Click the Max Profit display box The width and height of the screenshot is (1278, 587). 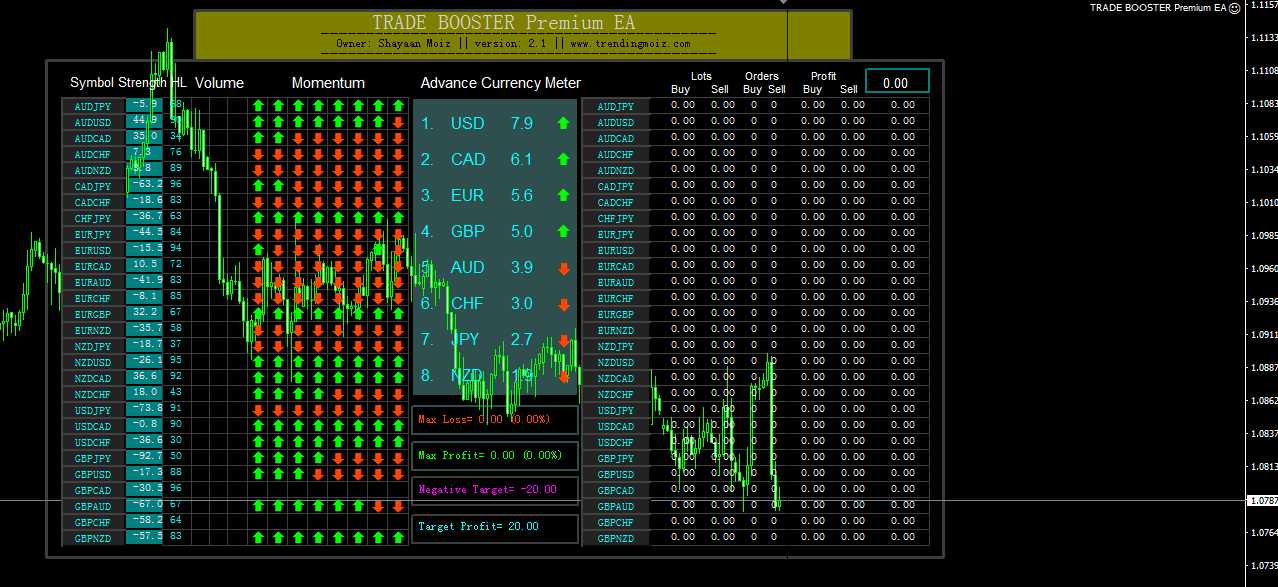pos(495,456)
